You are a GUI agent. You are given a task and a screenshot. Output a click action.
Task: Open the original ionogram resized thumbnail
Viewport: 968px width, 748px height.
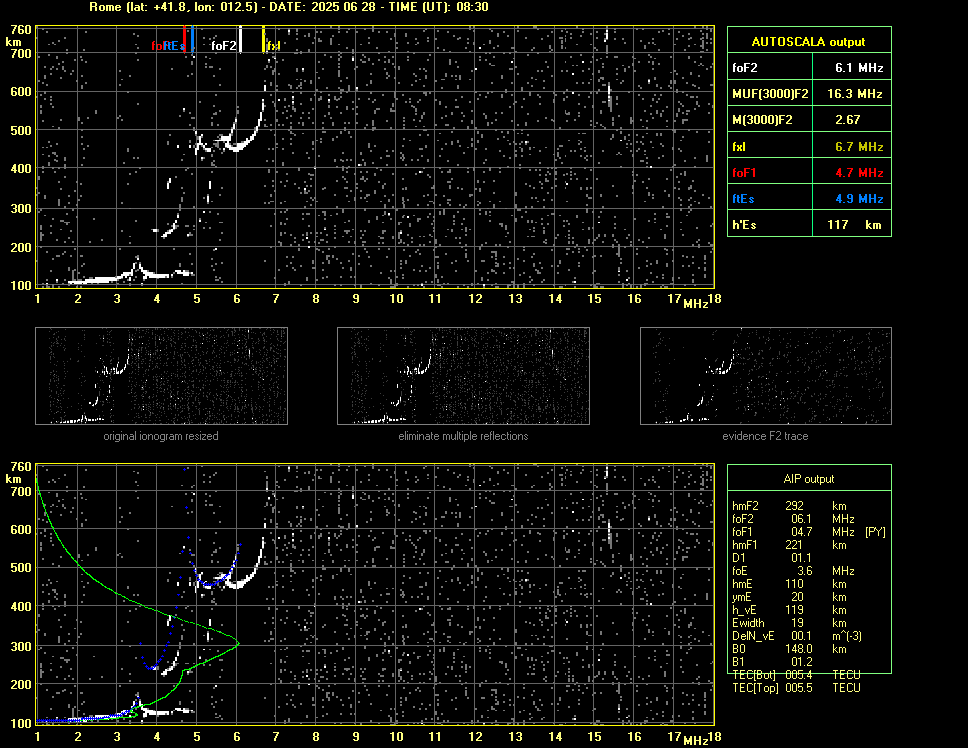161,376
